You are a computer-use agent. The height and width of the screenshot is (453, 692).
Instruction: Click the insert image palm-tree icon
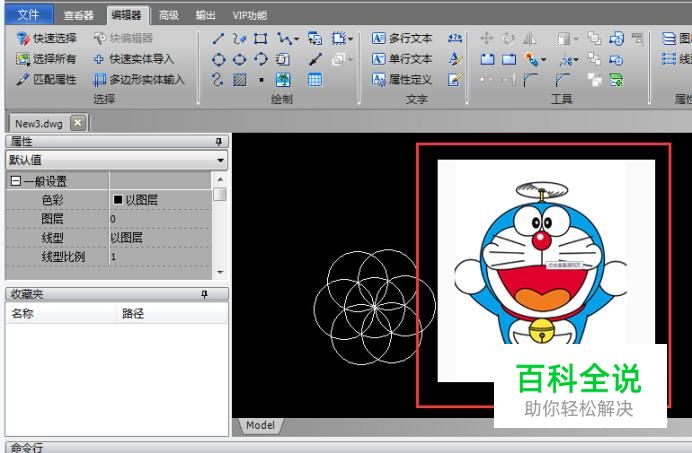click(283, 79)
